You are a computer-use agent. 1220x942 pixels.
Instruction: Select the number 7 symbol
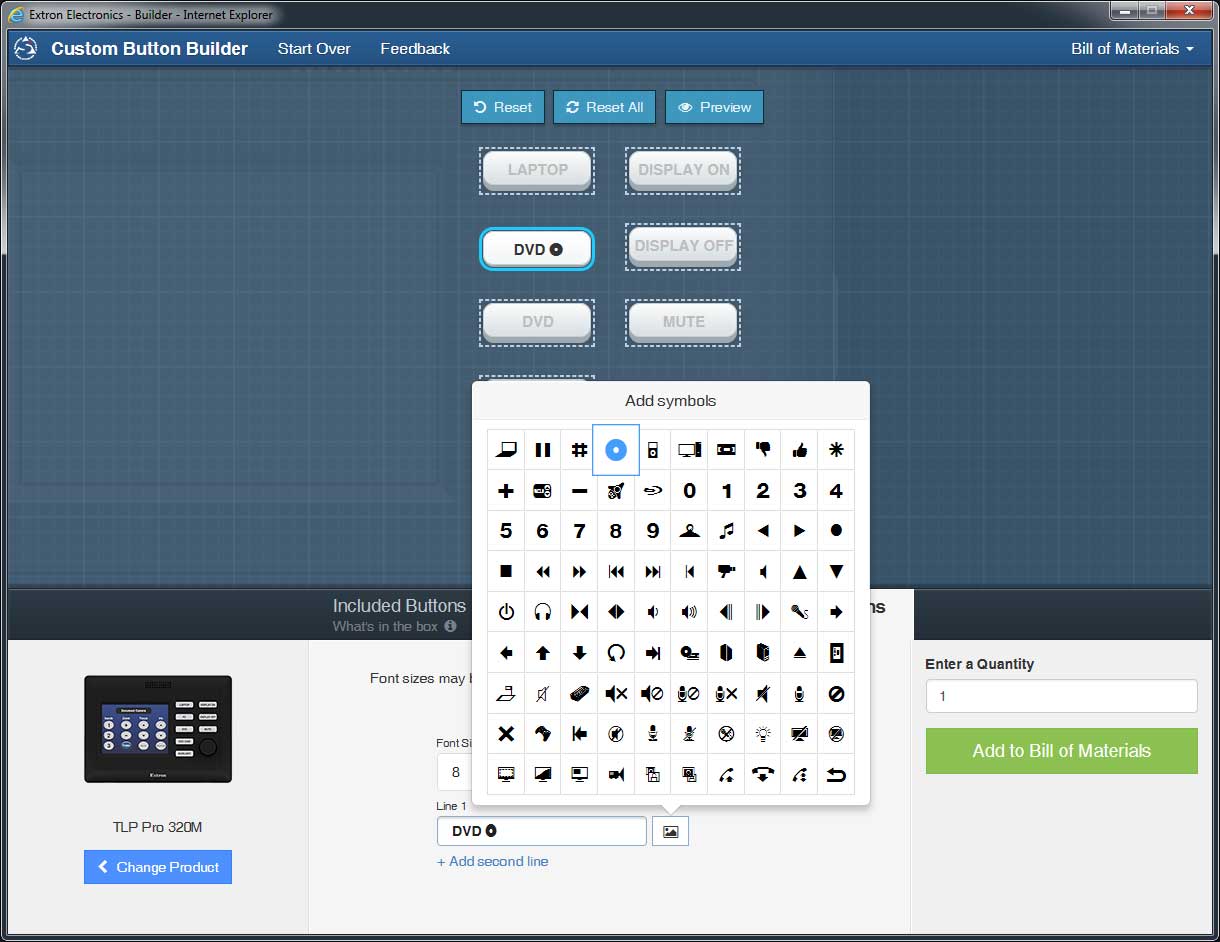579,531
